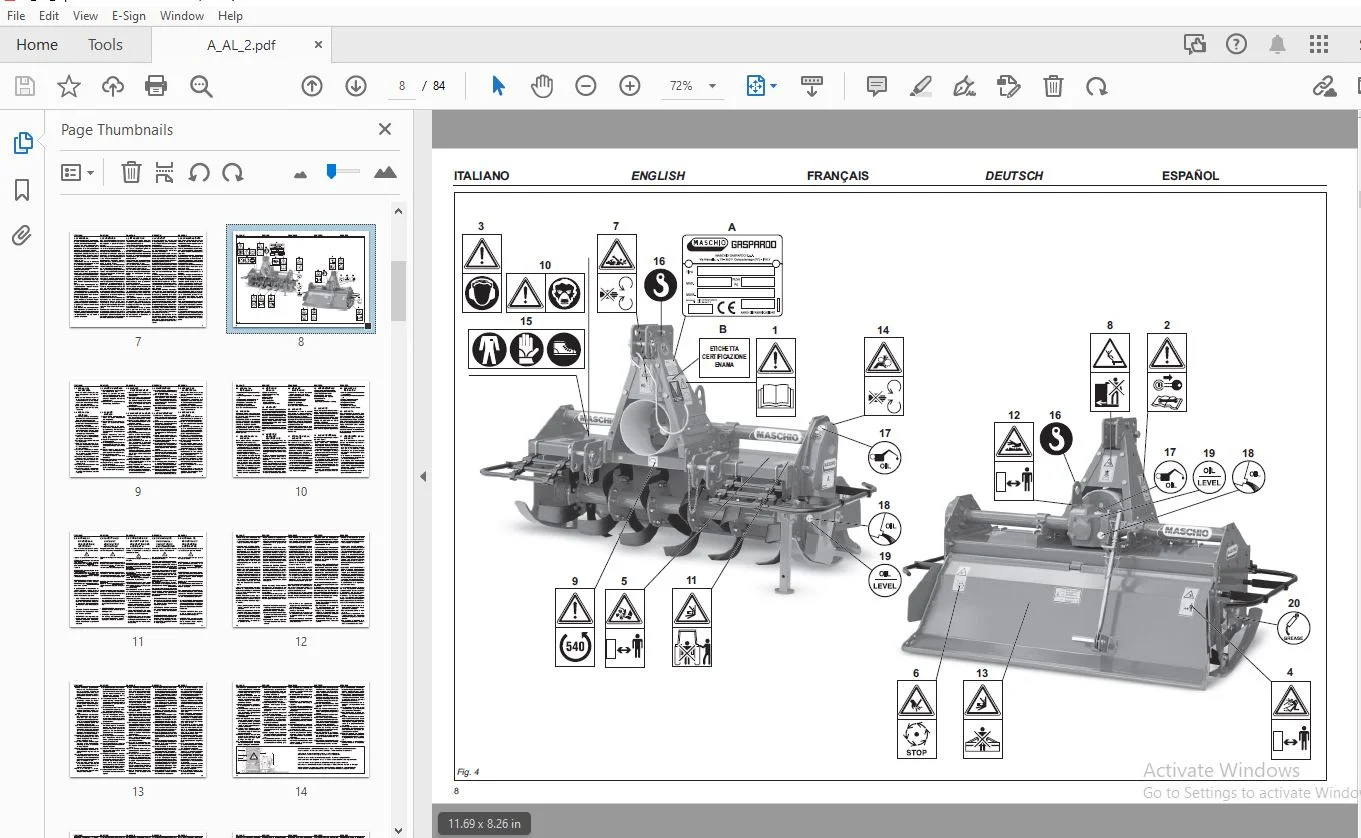Open the stamp tool

coord(1008,87)
